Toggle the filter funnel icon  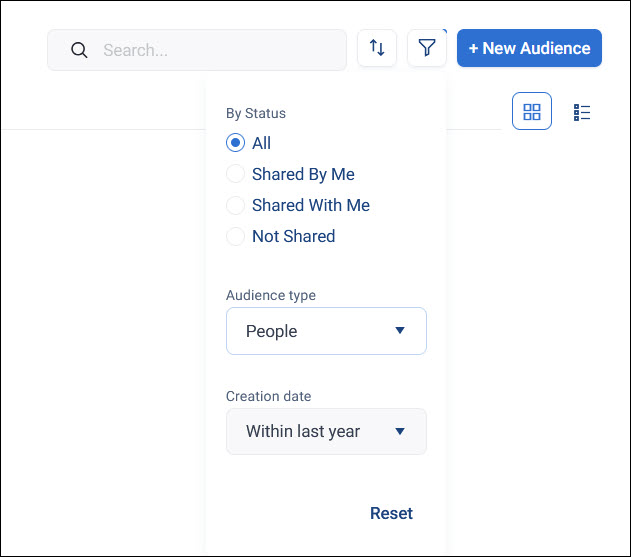(x=427, y=48)
